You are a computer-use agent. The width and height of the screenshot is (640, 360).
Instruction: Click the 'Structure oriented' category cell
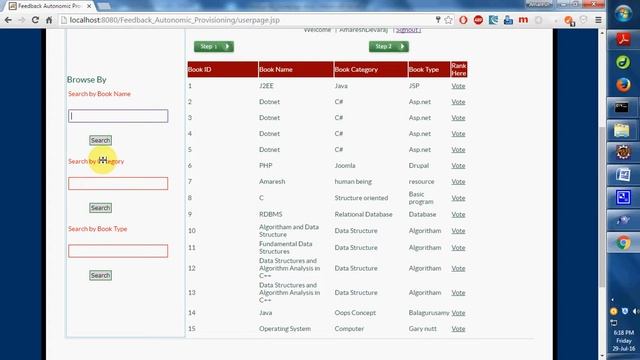click(x=361, y=198)
